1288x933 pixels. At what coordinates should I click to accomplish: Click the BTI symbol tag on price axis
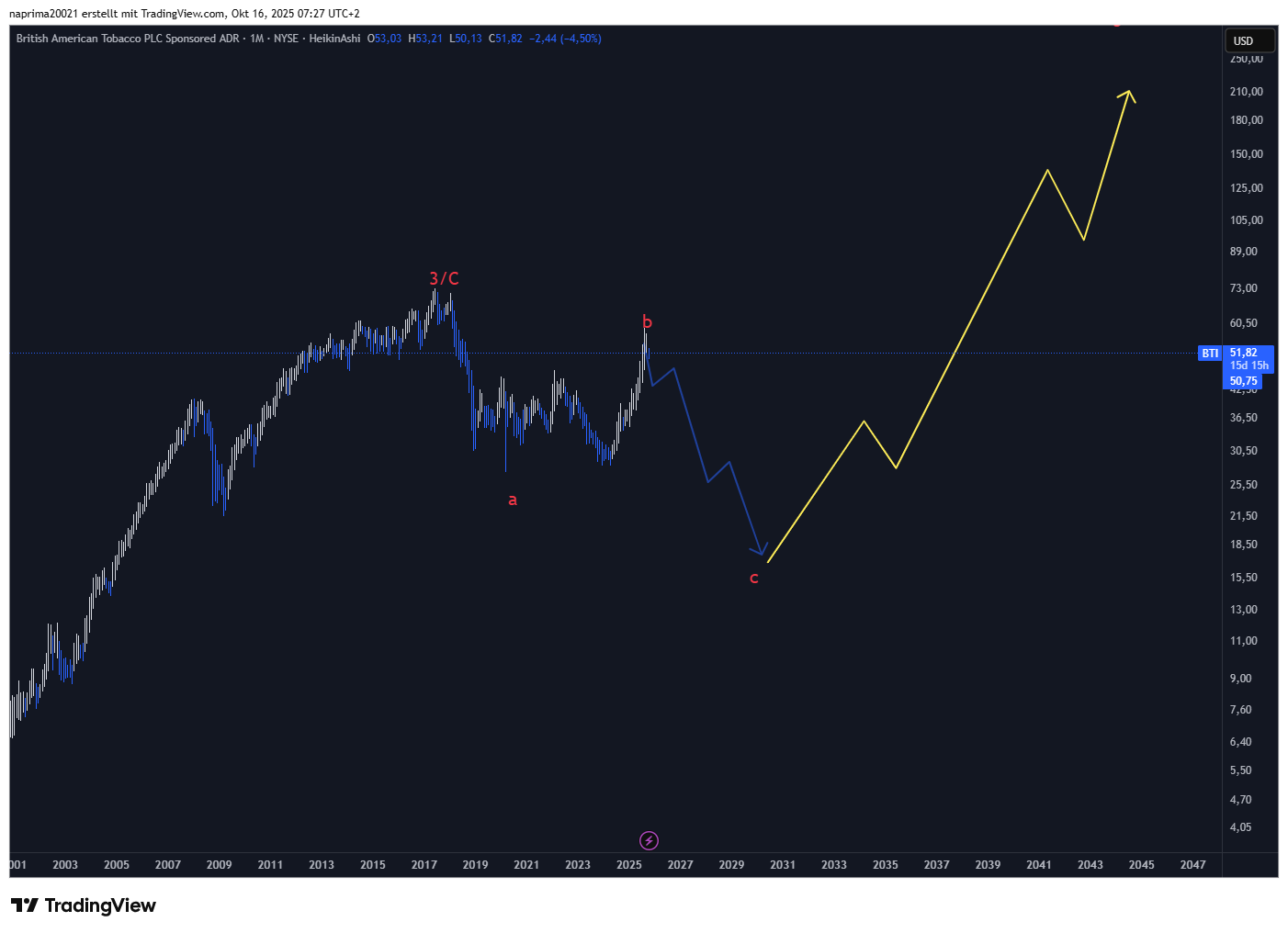(1210, 354)
